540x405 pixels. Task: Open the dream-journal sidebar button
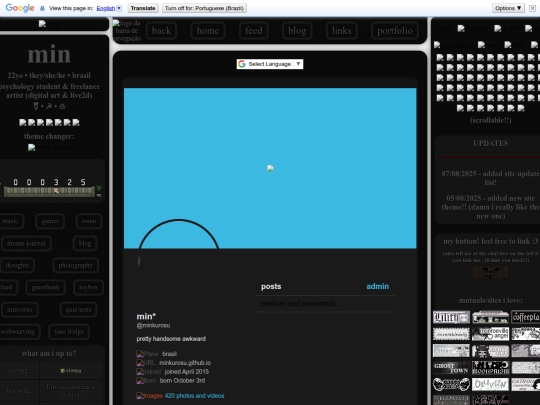26,243
